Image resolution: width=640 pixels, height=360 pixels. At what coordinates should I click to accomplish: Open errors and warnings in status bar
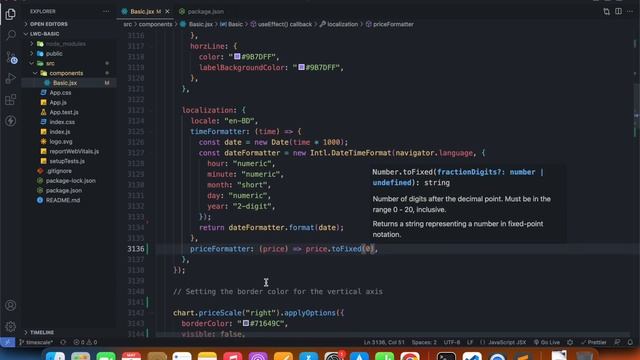(x=85, y=342)
